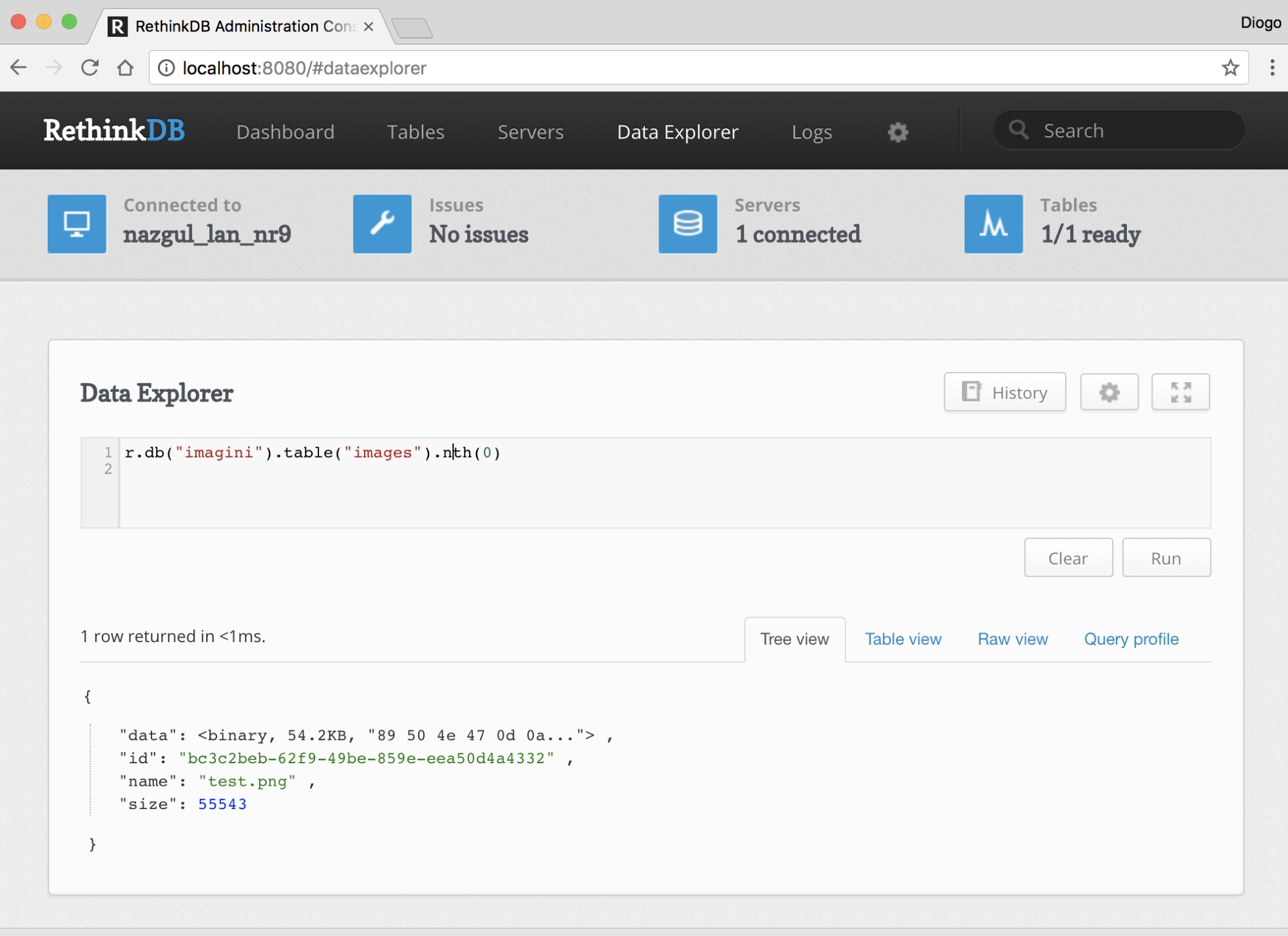
Task: Click the blue wrench Issues icon
Action: click(382, 224)
